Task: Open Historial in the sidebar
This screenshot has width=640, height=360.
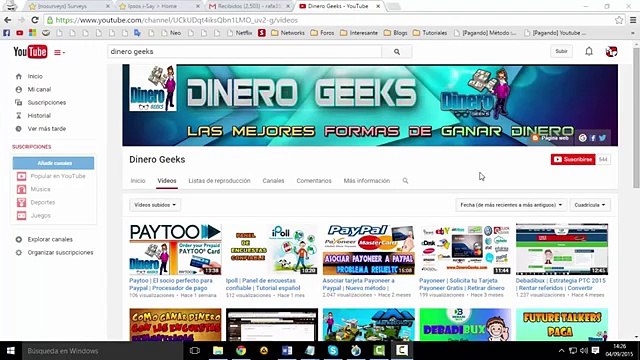Action: pos(39,116)
